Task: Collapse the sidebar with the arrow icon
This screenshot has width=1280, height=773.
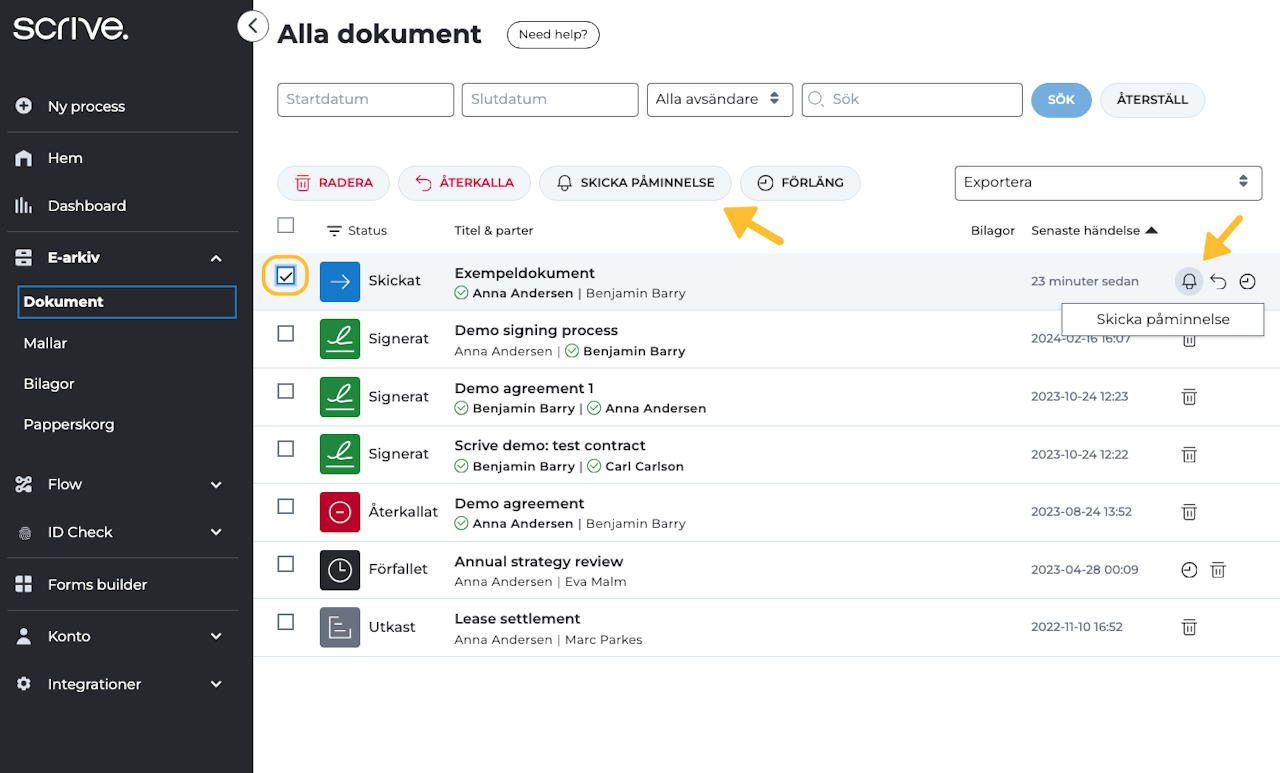Action: (x=253, y=26)
